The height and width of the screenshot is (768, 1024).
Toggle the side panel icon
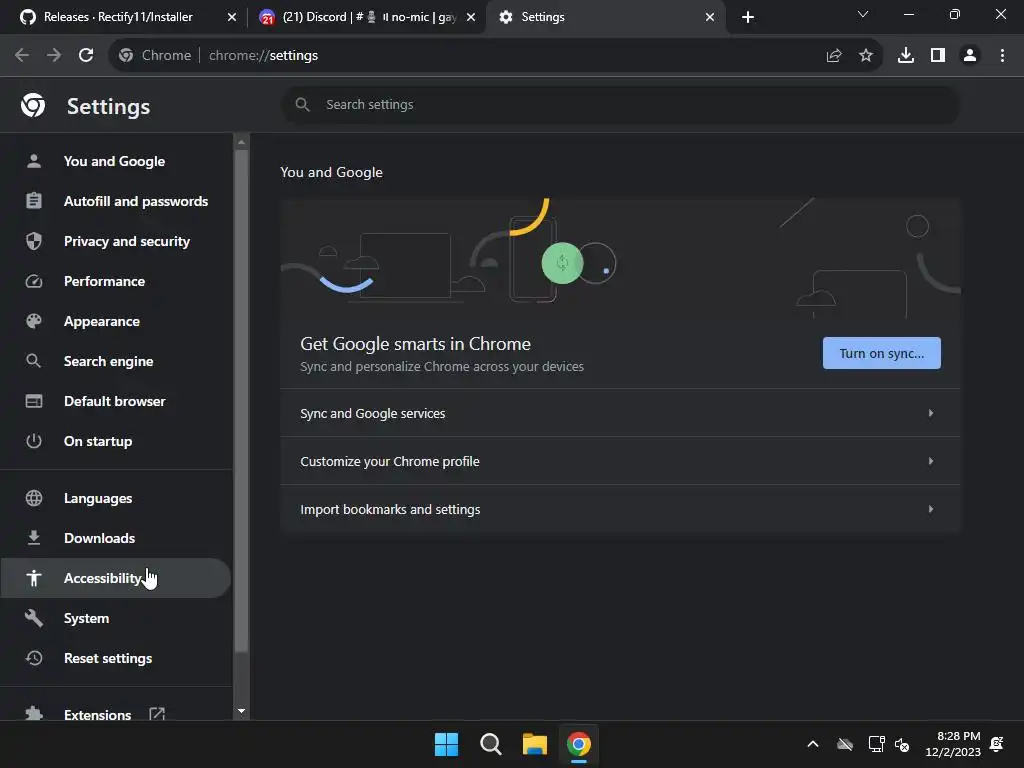tap(938, 56)
